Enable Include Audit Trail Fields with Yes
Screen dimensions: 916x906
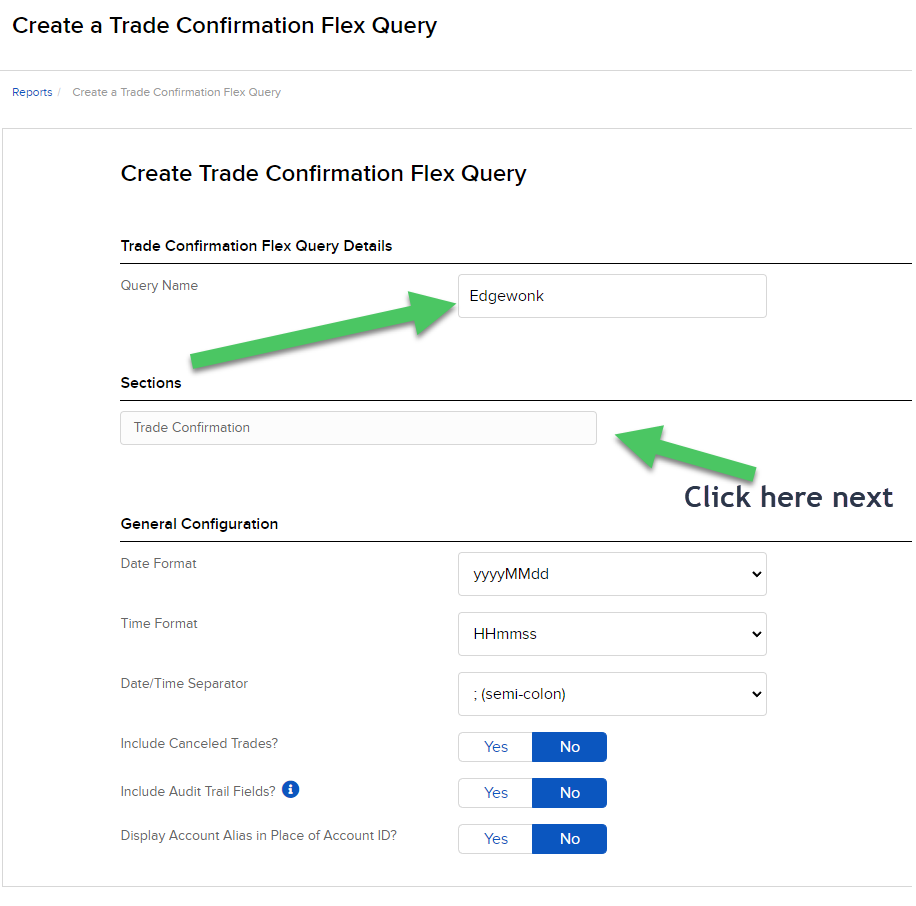coord(495,793)
